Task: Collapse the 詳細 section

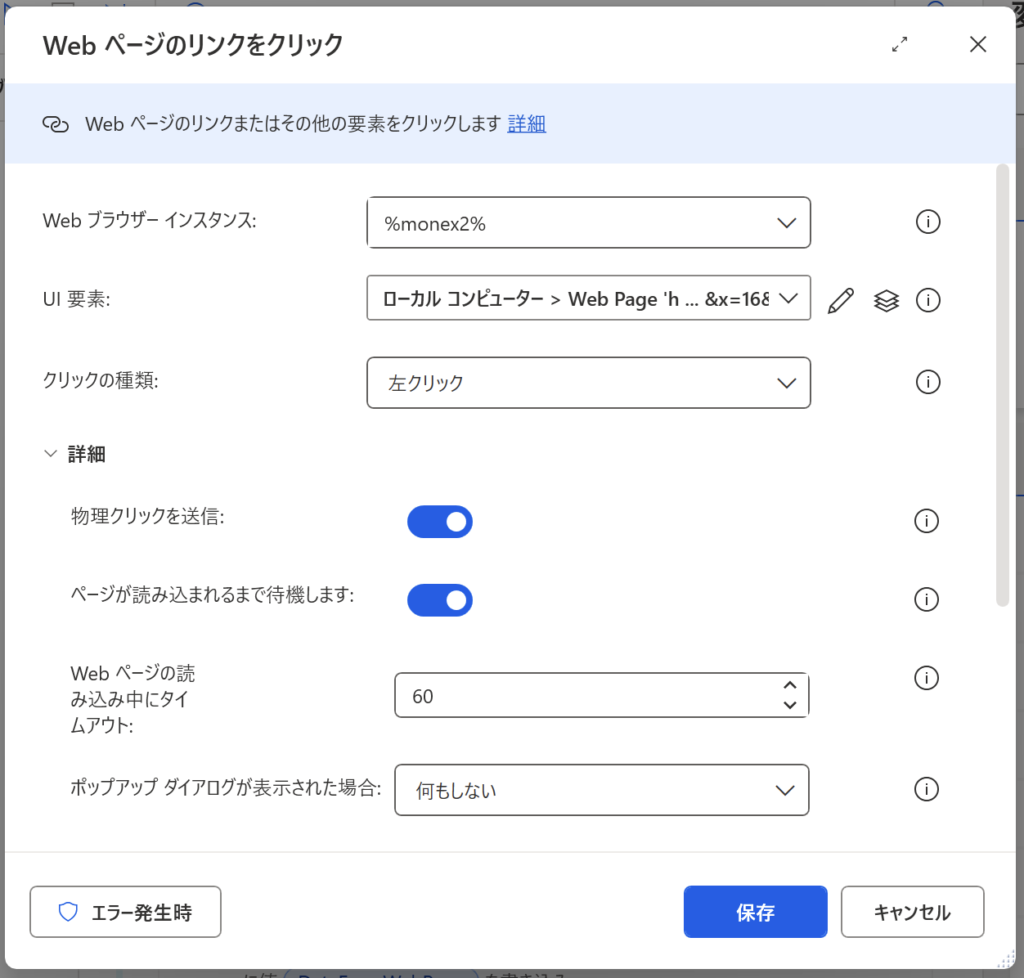Action: pyautogui.click(x=51, y=454)
